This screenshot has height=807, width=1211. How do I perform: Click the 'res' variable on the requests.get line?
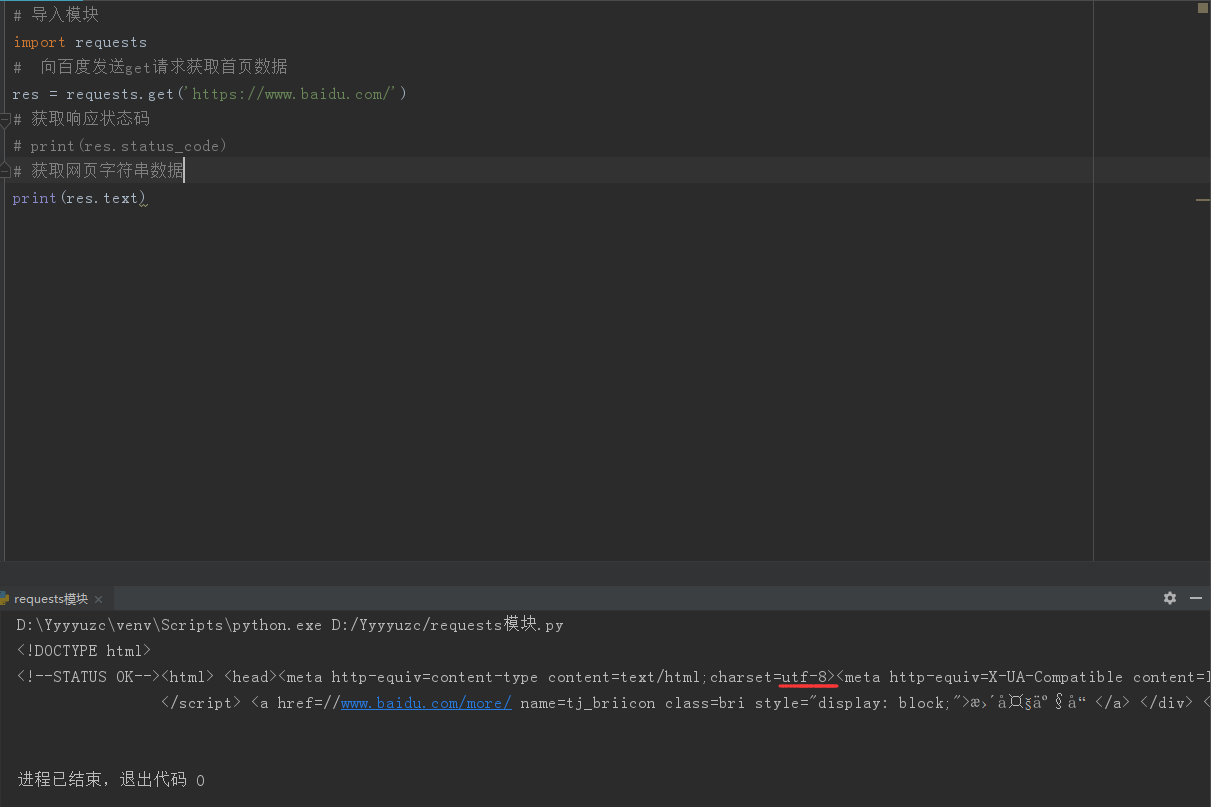point(26,94)
